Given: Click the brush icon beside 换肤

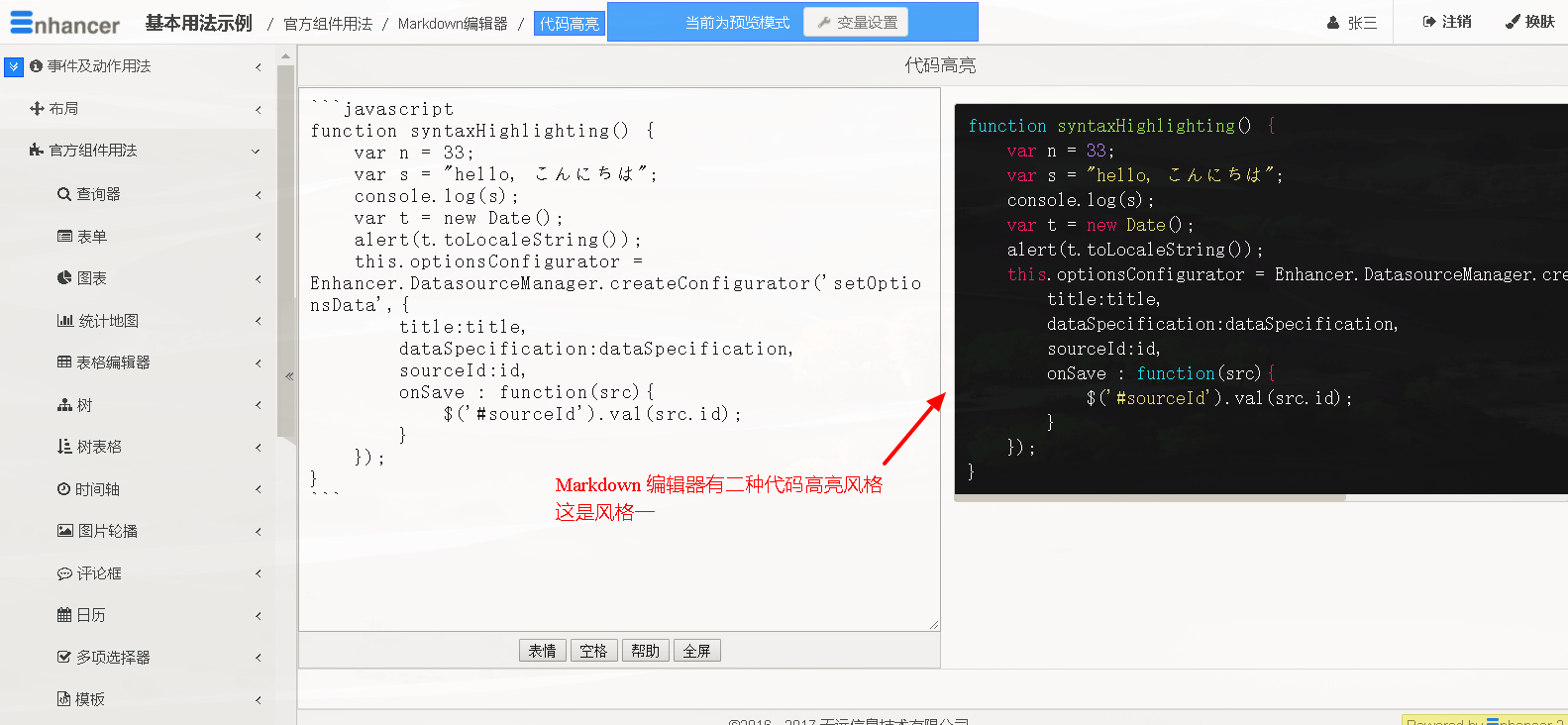Looking at the screenshot, I should [1513, 22].
